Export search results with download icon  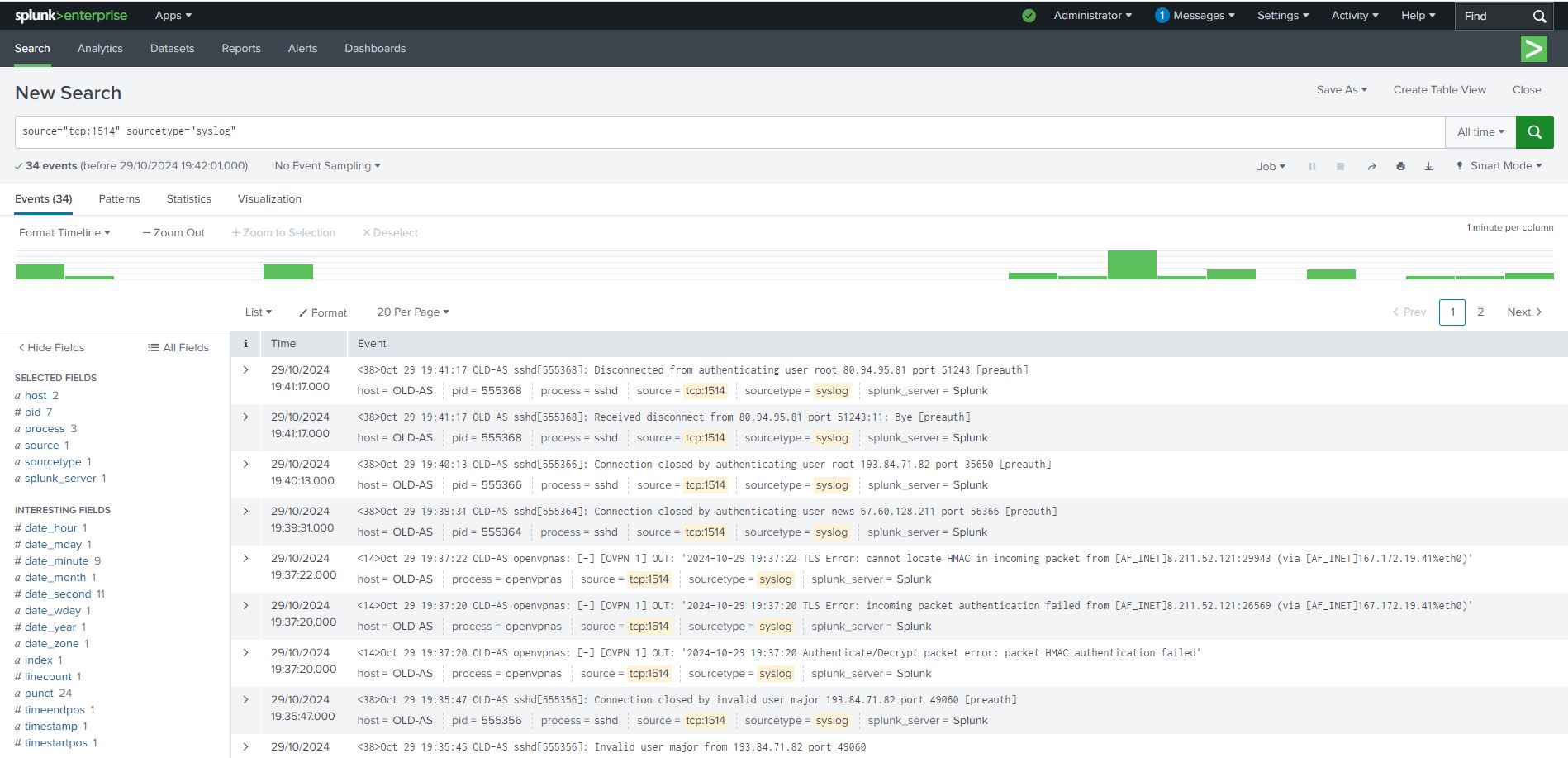(1428, 166)
